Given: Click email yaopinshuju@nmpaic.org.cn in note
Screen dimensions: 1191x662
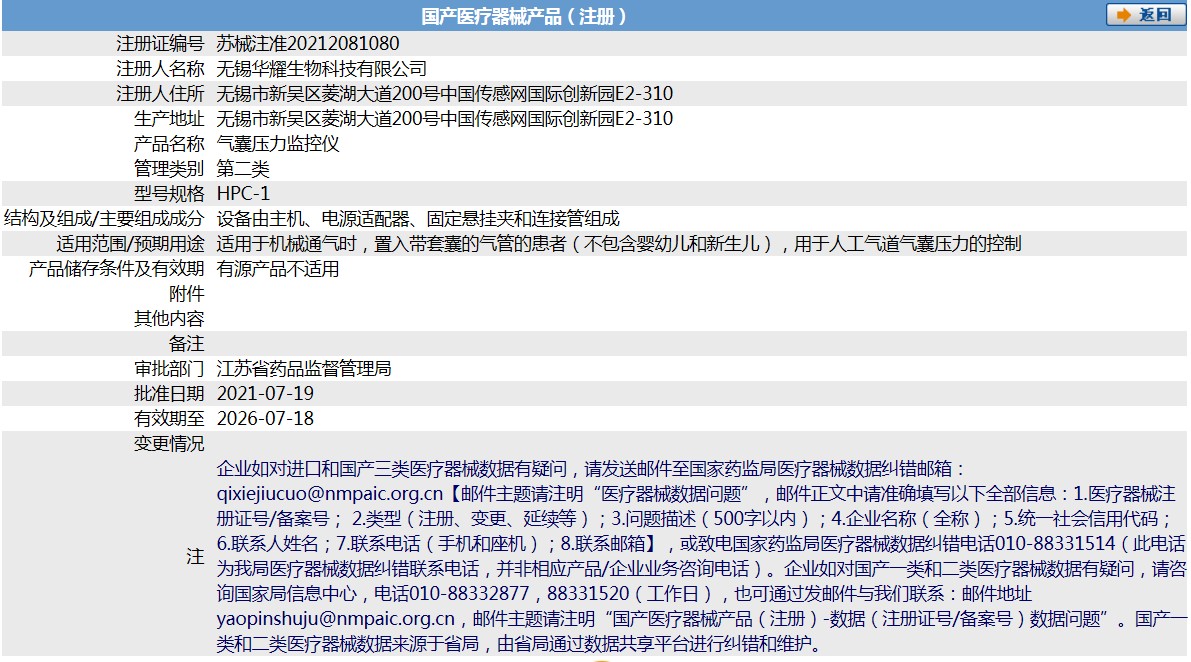Looking at the screenshot, I should (336, 619).
